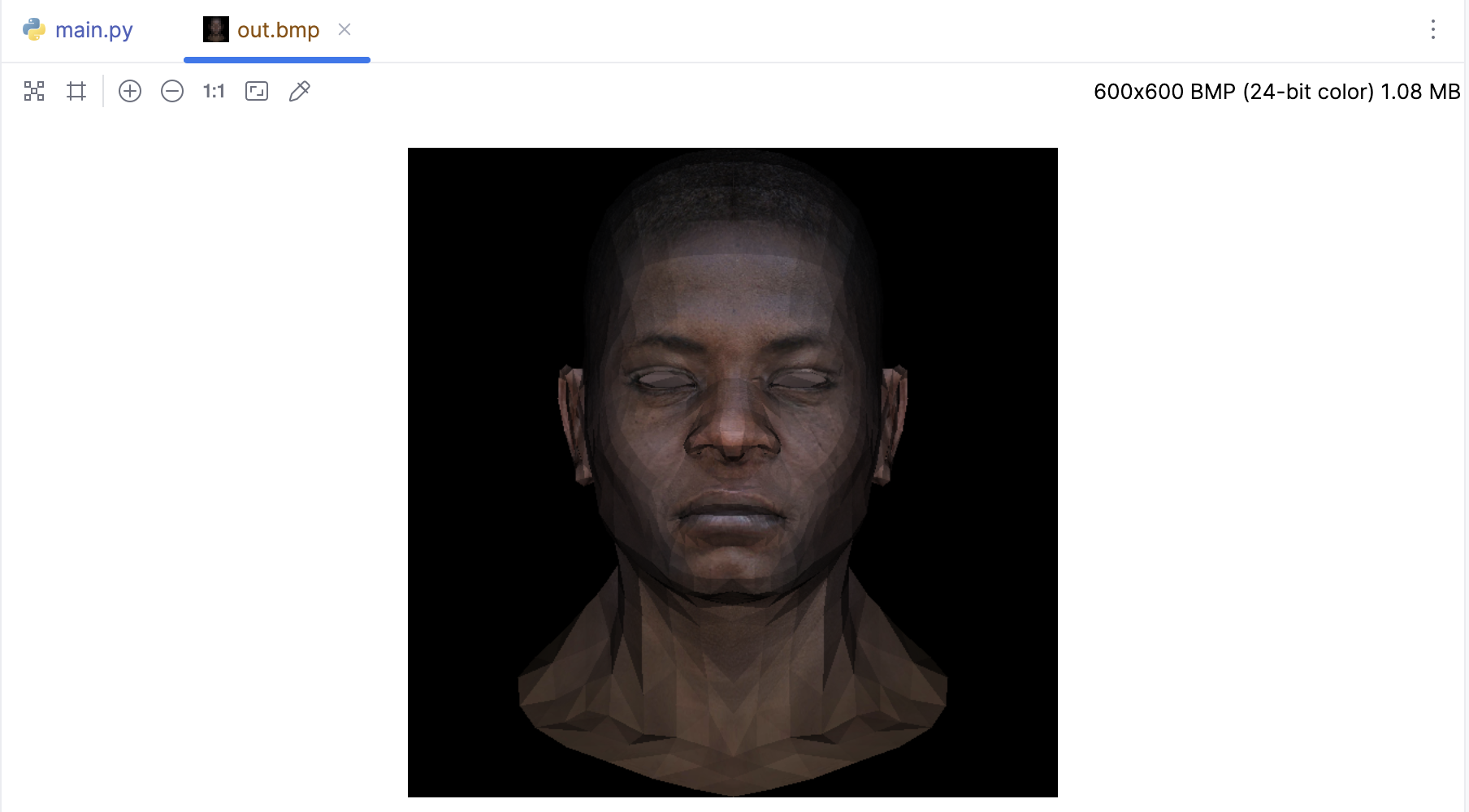Zoom out of the image
This screenshot has width=1469, height=812.
[x=172, y=91]
